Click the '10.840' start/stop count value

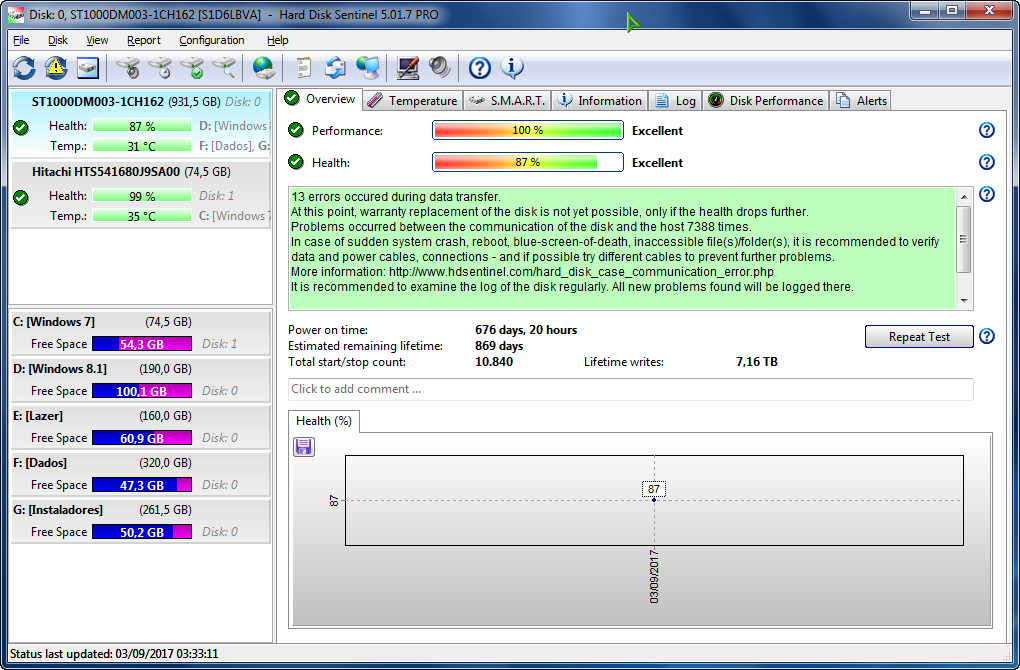tap(494, 362)
